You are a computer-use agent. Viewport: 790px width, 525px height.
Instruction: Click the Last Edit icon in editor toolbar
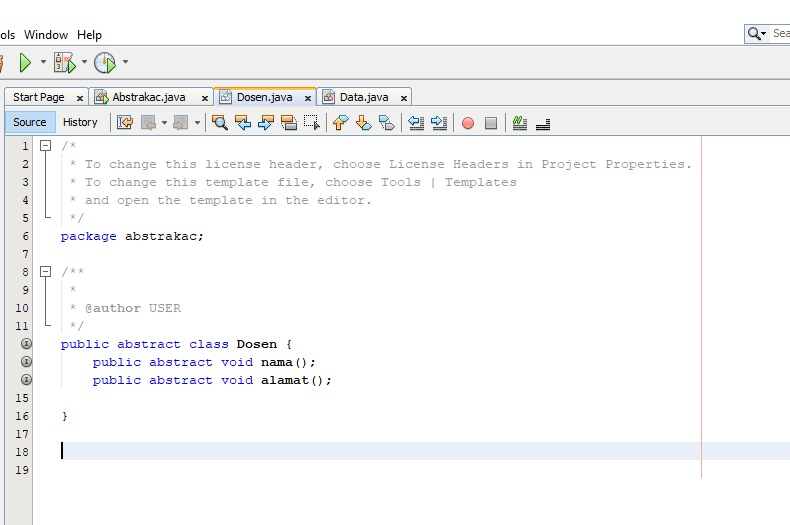pyautogui.click(x=125, y=123)
